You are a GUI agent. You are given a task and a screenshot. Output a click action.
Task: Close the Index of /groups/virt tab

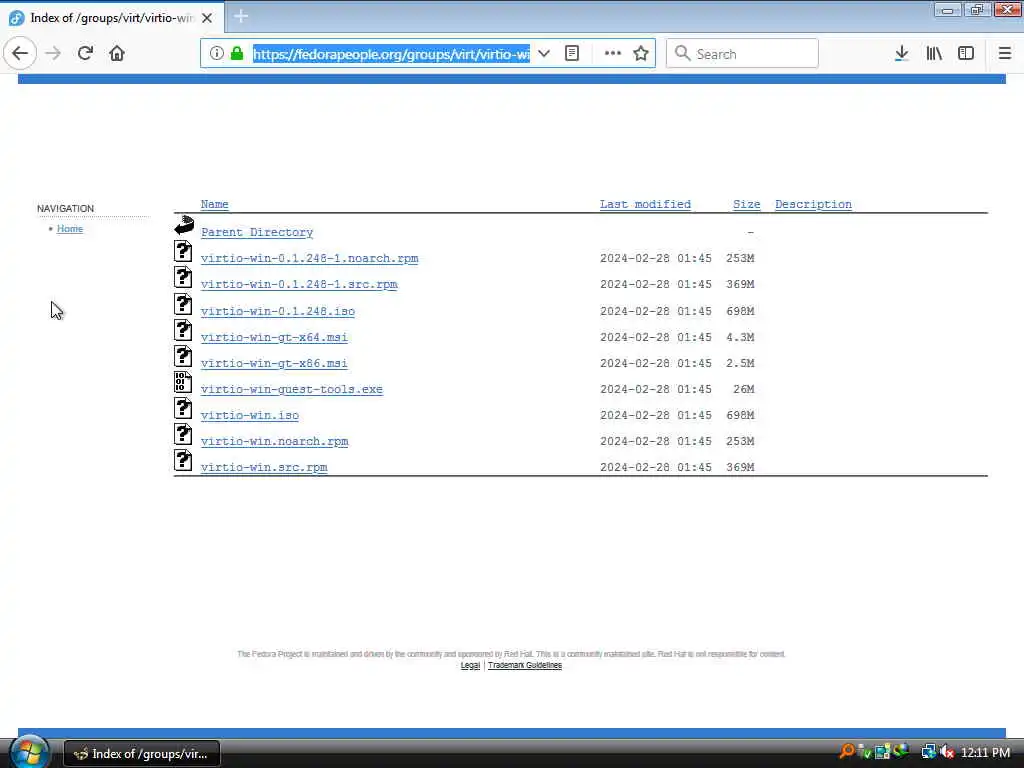pyautogui.click(x=207, y=18)
